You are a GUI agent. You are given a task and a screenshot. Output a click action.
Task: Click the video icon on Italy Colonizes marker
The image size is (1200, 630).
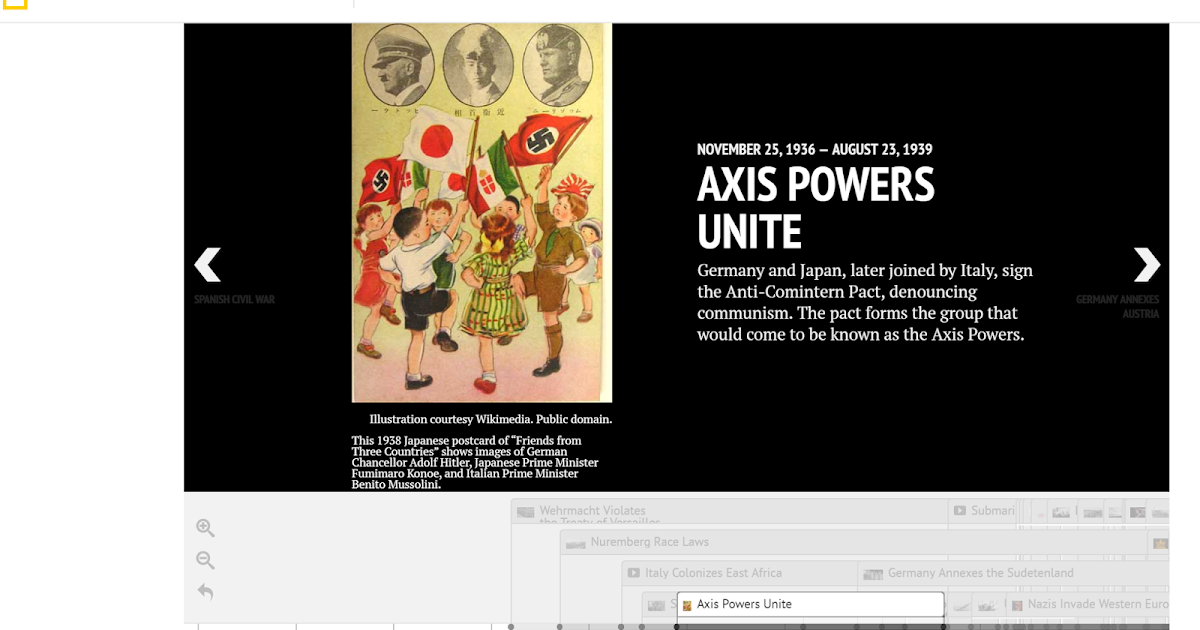point(634,574)
